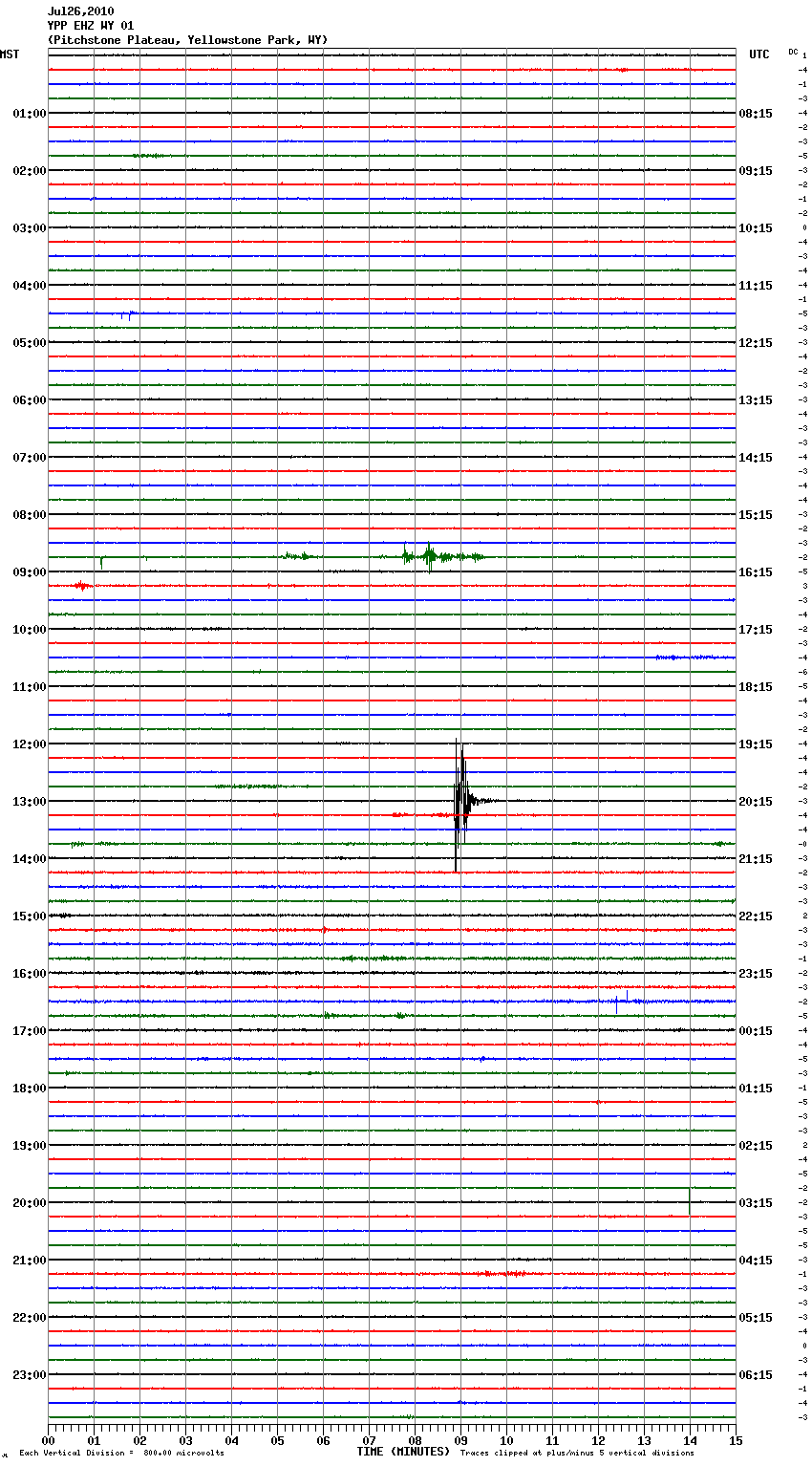Click the DC column header

tap(793, 52)
